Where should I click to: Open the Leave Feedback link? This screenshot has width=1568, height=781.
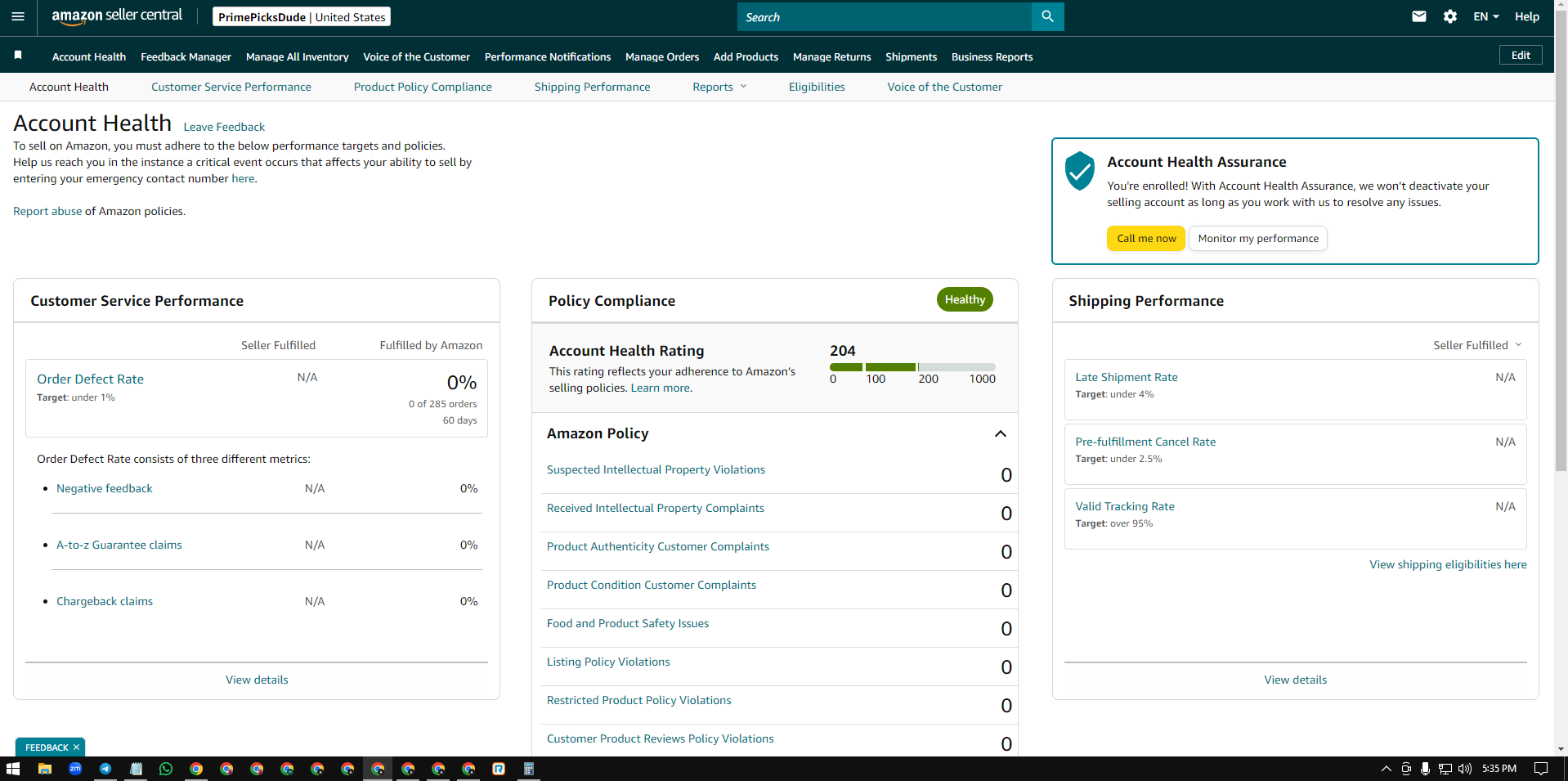pos(224,127)
